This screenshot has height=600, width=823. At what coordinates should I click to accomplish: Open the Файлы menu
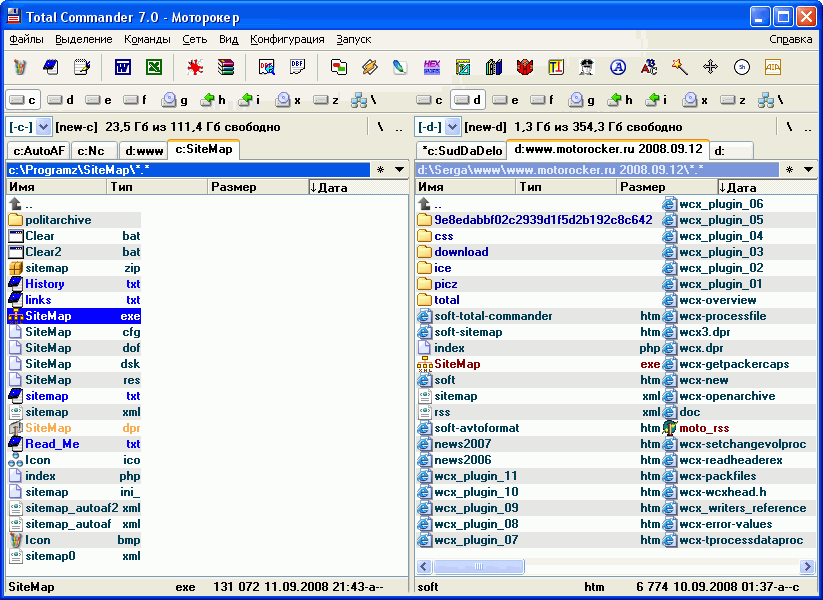tap(26, 39)
